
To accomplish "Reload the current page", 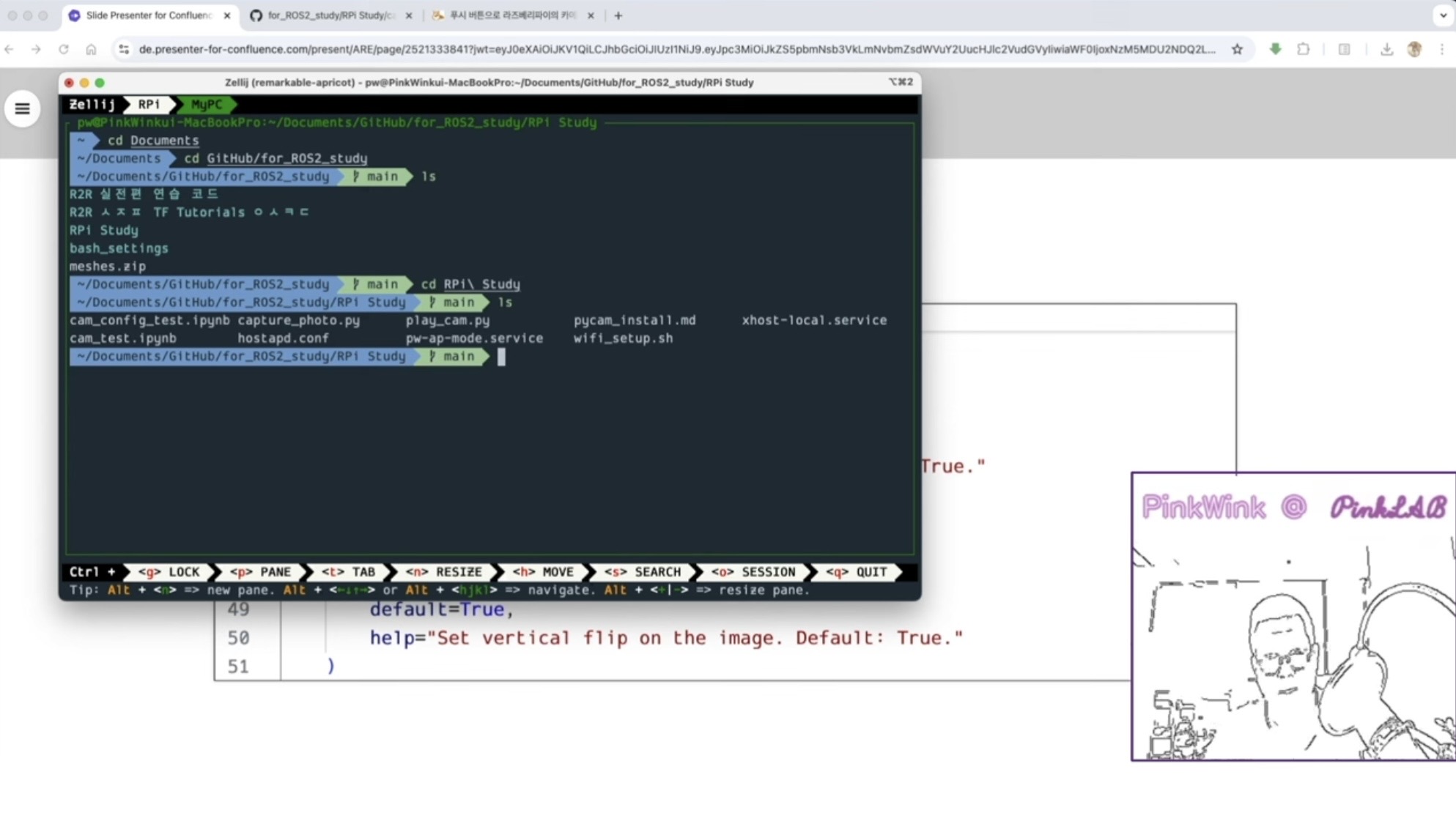I will pyautogui.click(x=64, y=49).
